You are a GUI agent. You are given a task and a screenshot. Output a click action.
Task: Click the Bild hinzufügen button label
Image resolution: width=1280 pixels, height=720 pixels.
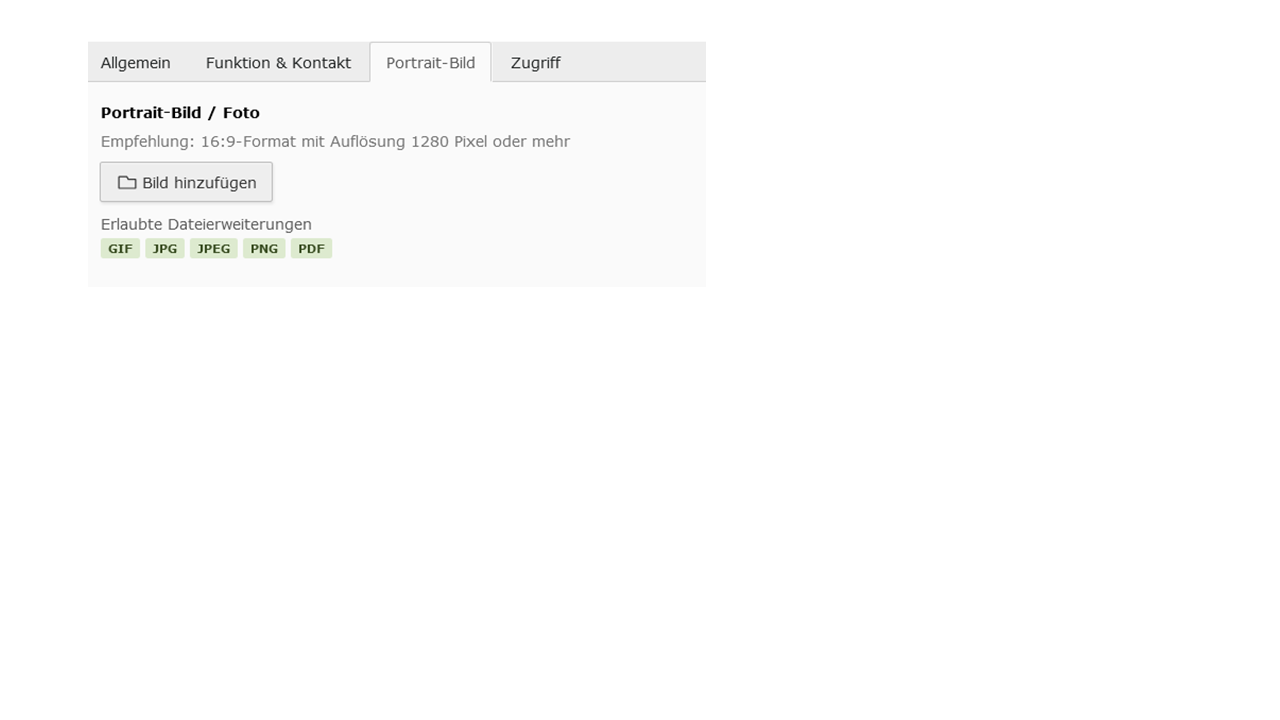click(x=199, y=183)
